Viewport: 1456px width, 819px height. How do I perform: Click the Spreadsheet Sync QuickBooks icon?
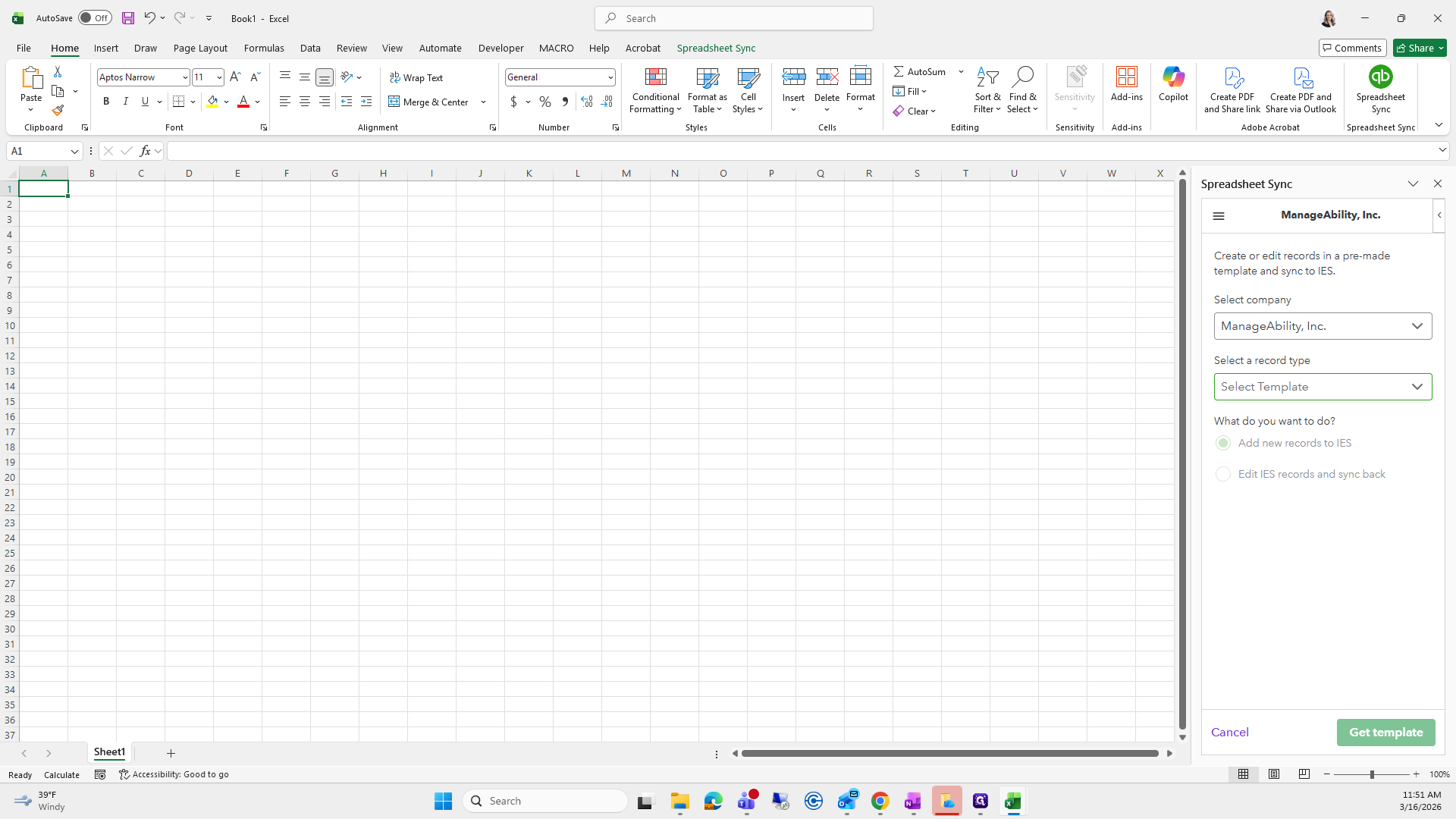pos(1380,77)
